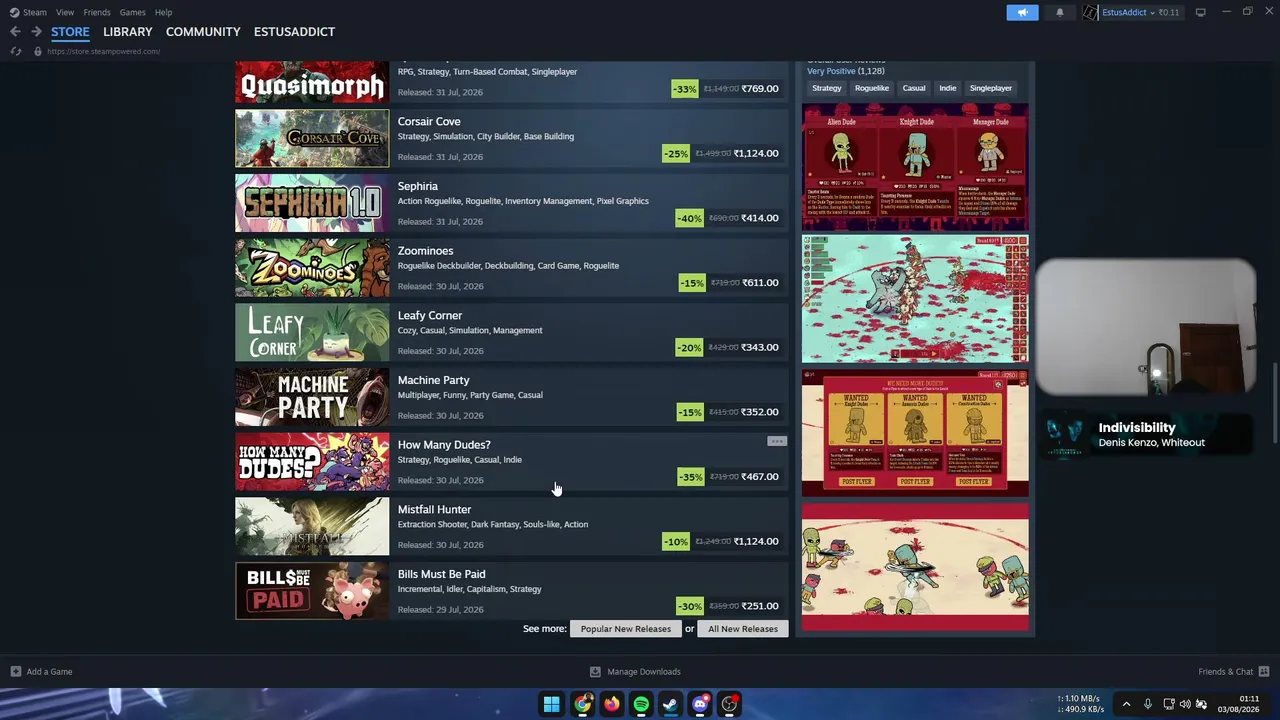Click the lock icon beside the URL
Viewport: 1280px width, 720px height.
[x=38, y=51]
